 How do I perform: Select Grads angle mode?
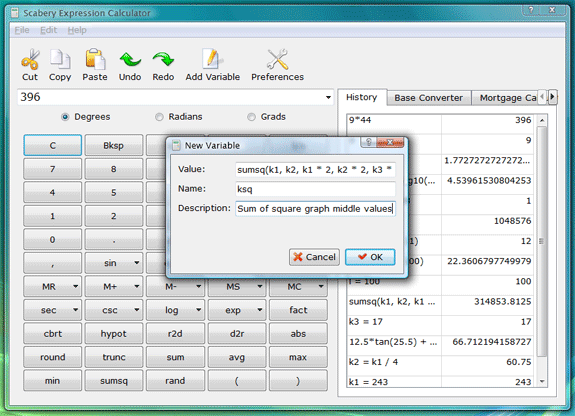pyautogui.click(x=251, y=117)
